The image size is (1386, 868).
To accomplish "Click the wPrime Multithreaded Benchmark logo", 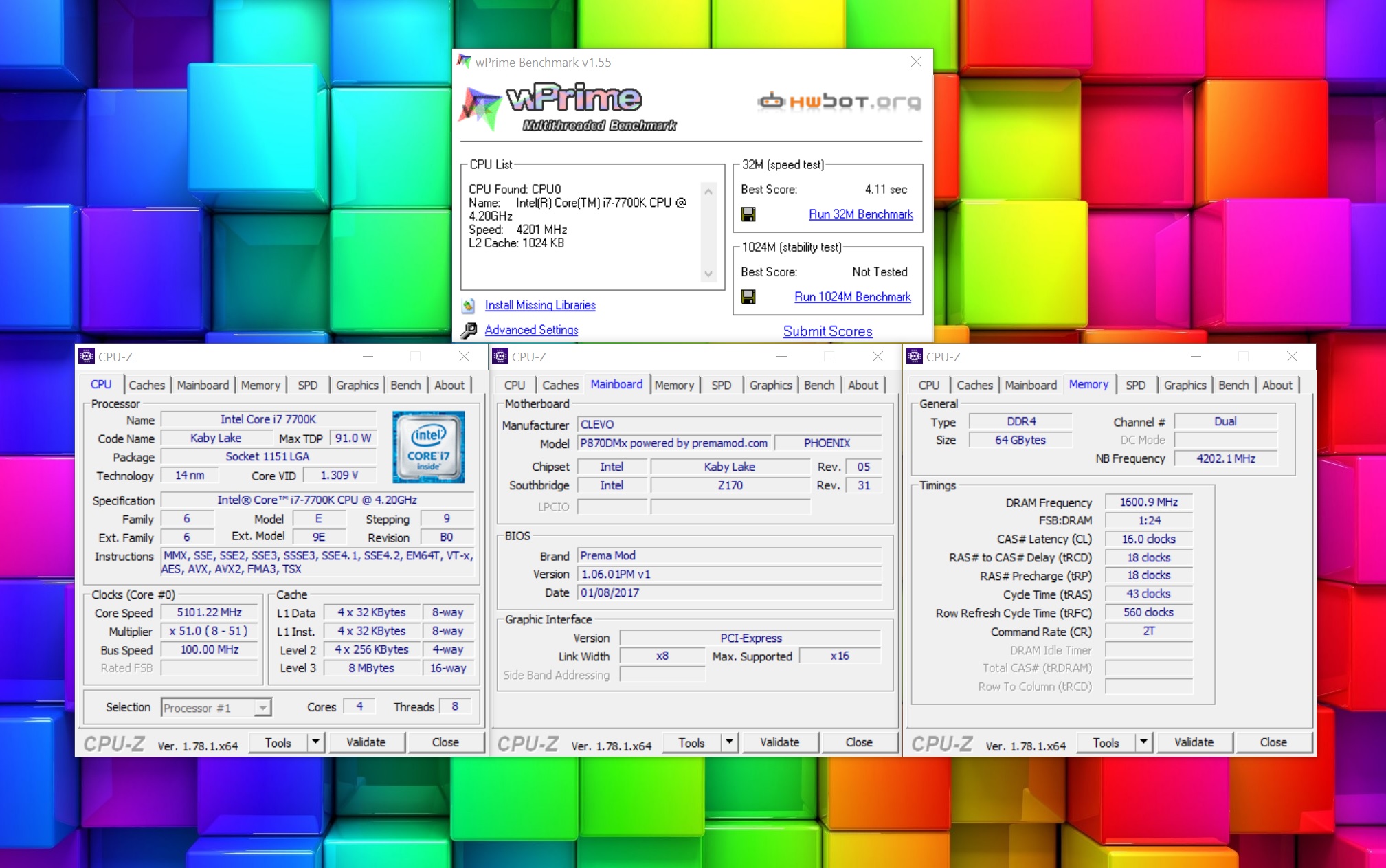I will click(569, 107).
